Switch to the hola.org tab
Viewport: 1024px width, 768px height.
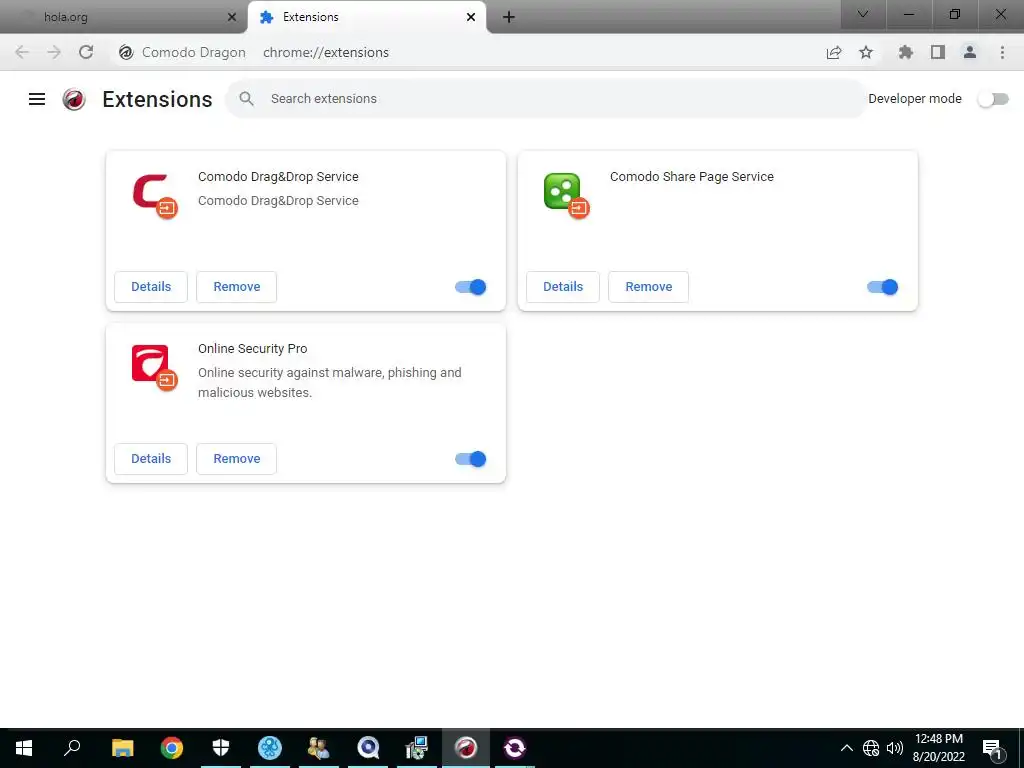pos(124,17)
